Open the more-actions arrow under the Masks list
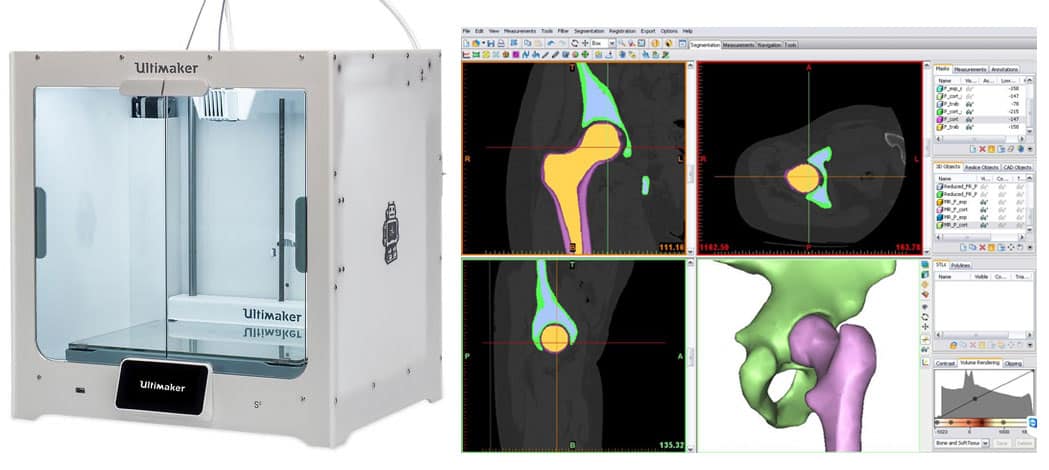The height and width of the screenshot is (470, 1049). [x=1030, y=148]
